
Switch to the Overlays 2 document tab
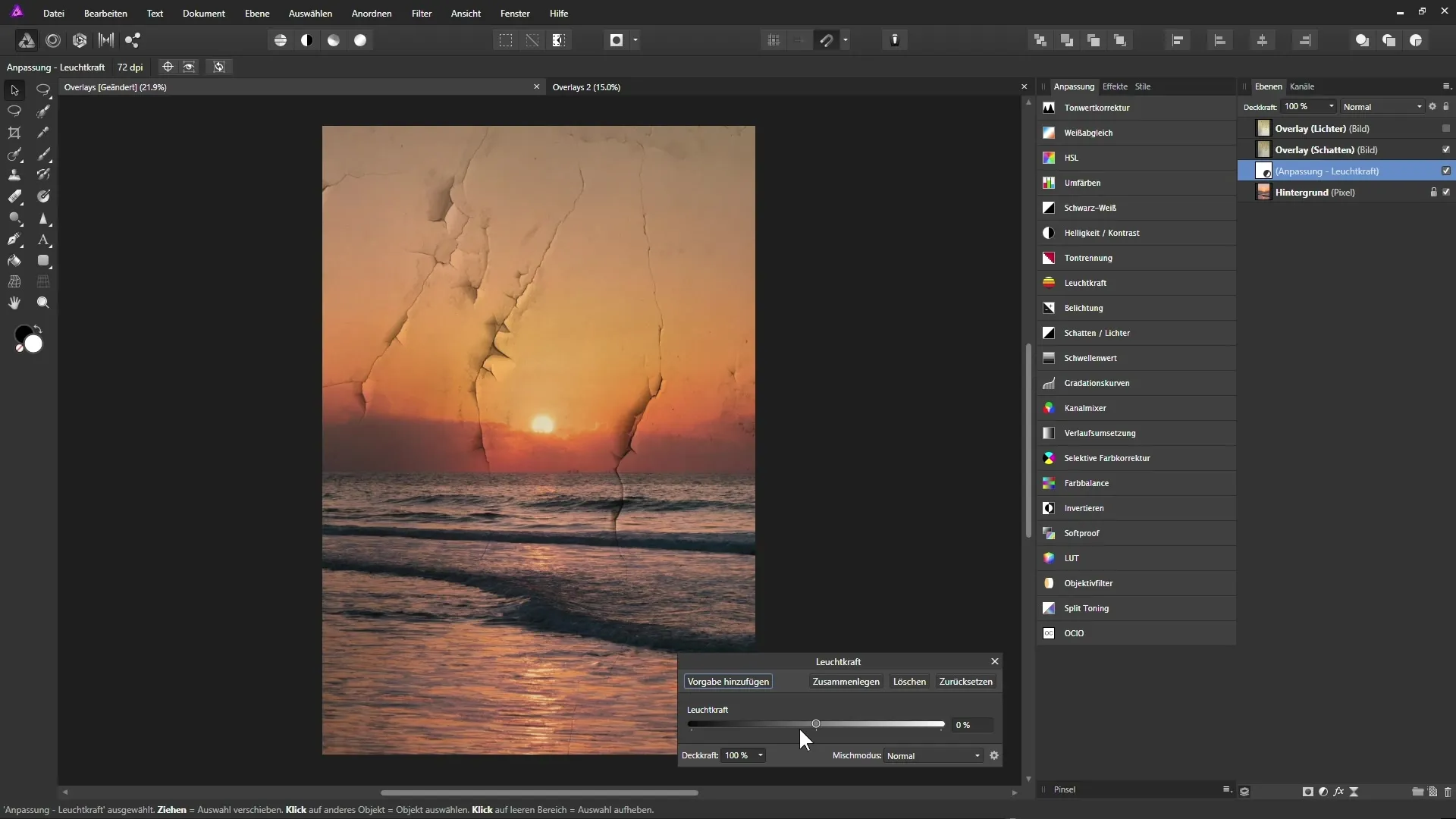pos(586,87)
